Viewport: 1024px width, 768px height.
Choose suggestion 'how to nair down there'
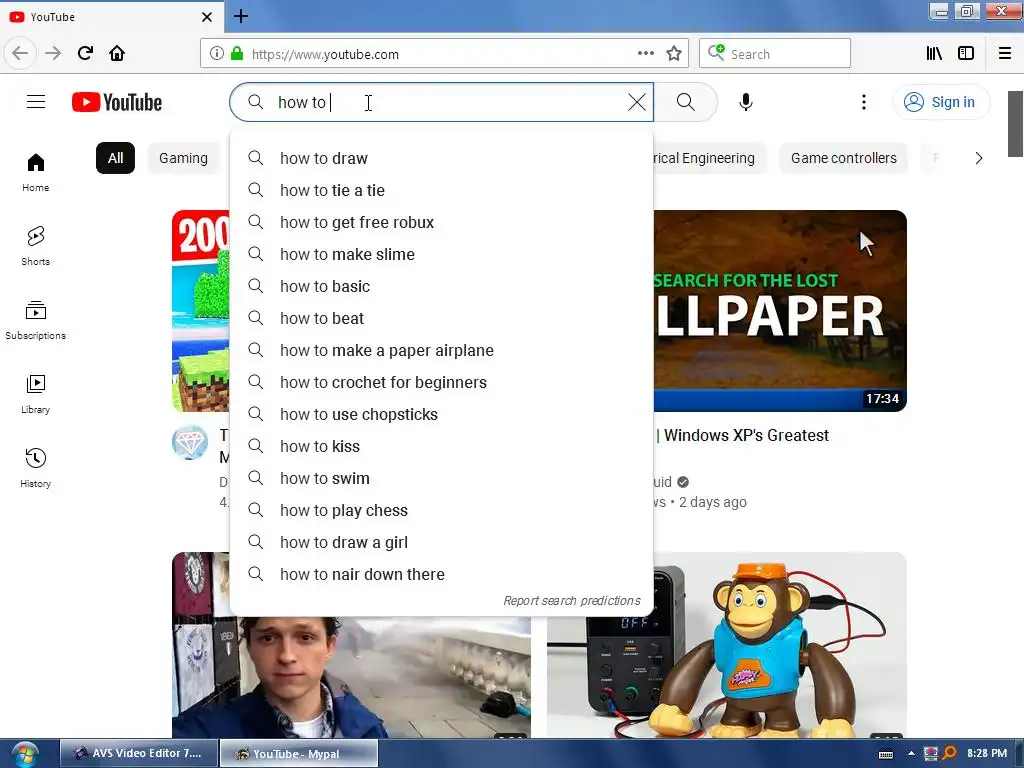pos(441,574)
